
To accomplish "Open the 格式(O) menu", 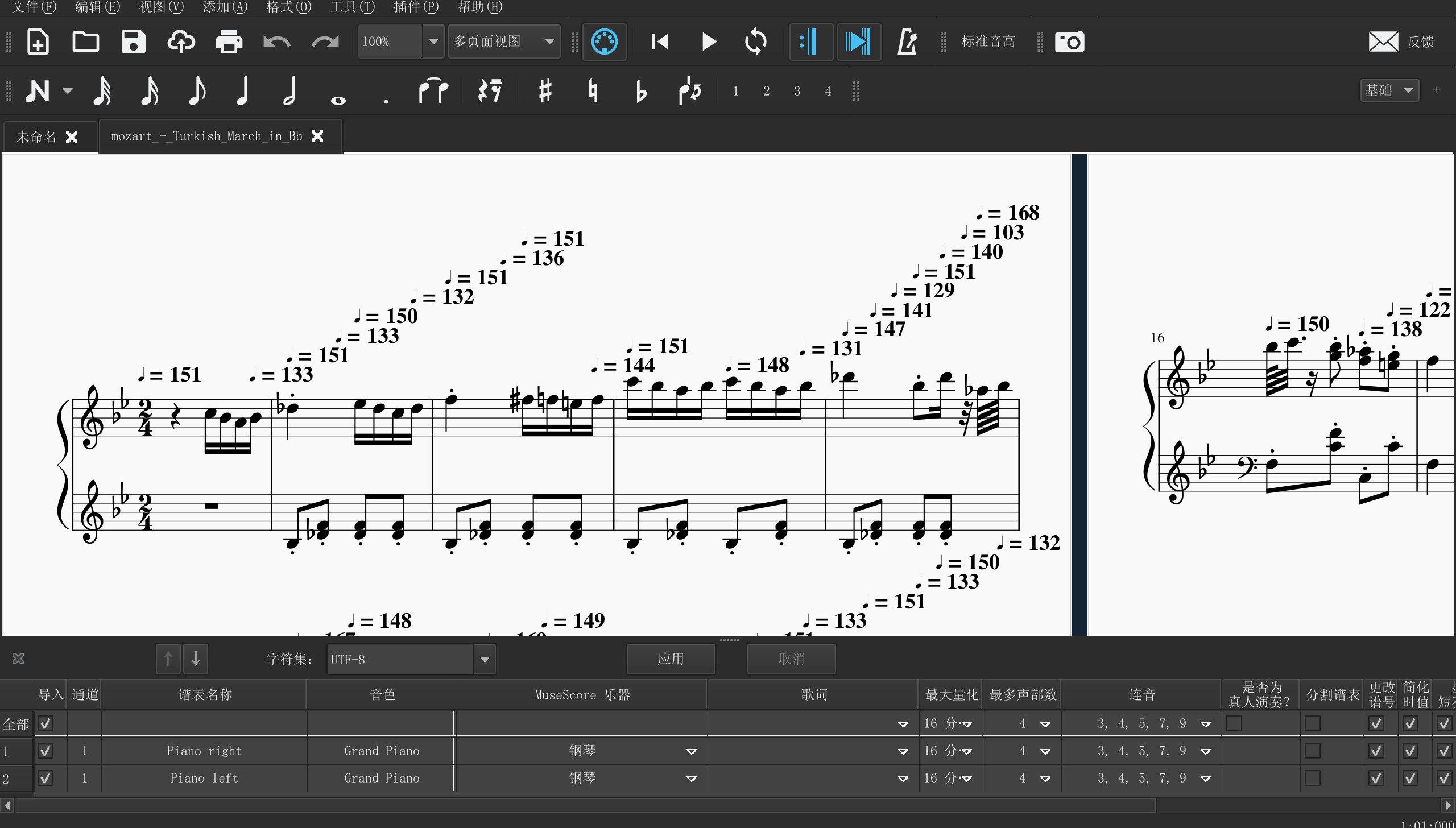I will (x=289, y=7).
